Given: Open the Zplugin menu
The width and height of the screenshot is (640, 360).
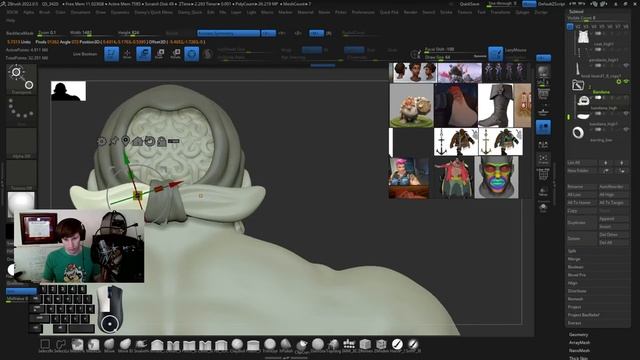Looking at the screenshot, I should coord(522,12).
